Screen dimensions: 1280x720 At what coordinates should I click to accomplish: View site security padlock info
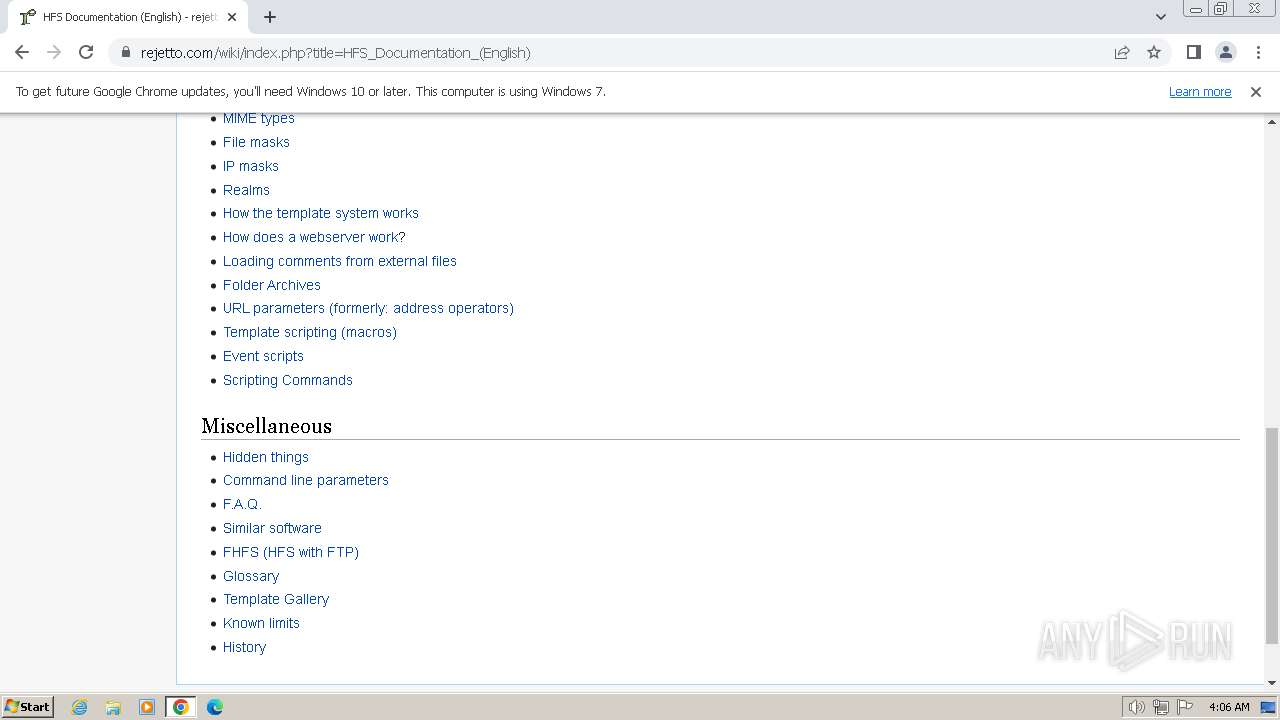[125, 52]
